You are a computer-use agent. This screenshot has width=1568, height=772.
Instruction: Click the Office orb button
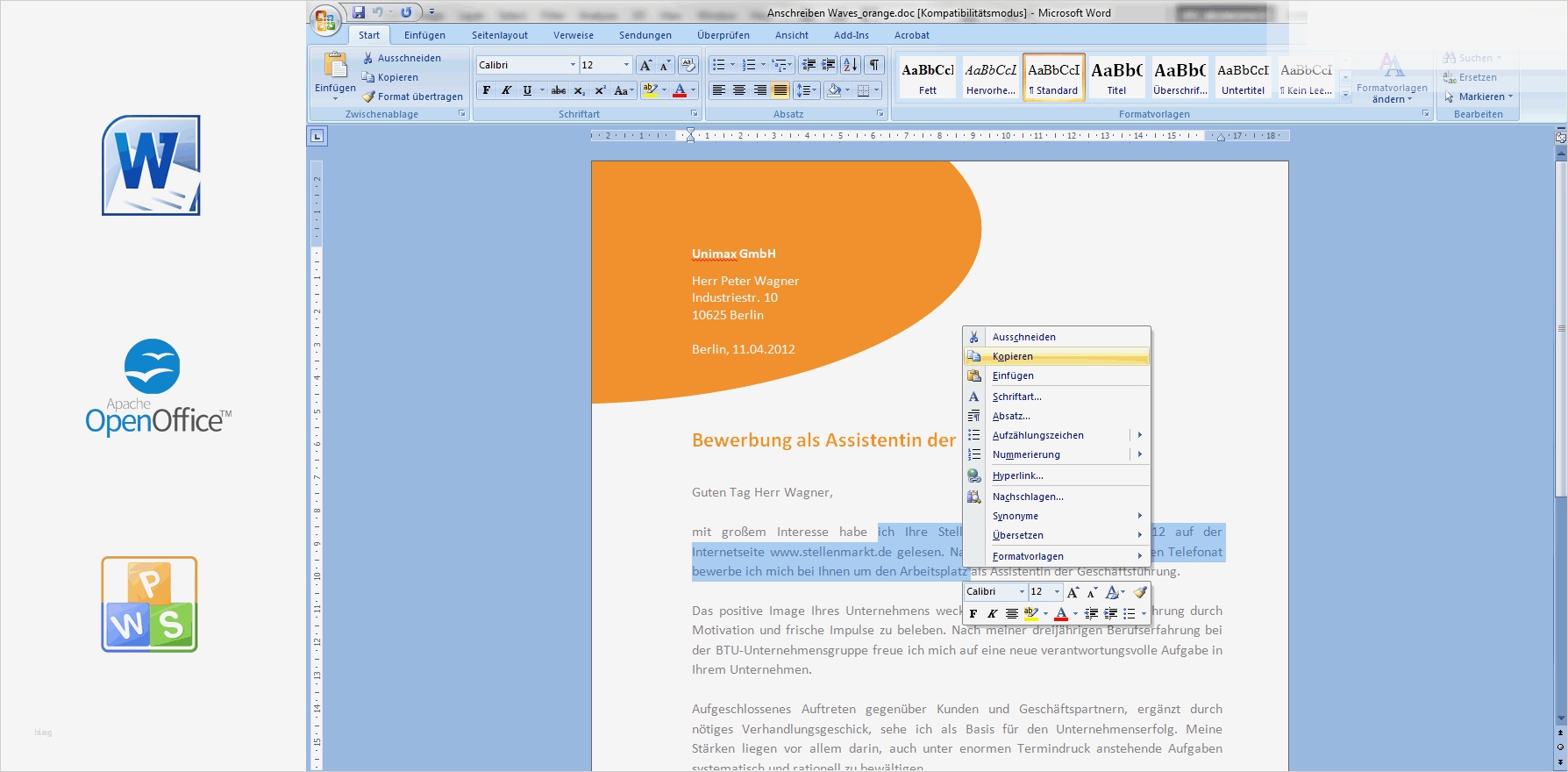point(325,19)
